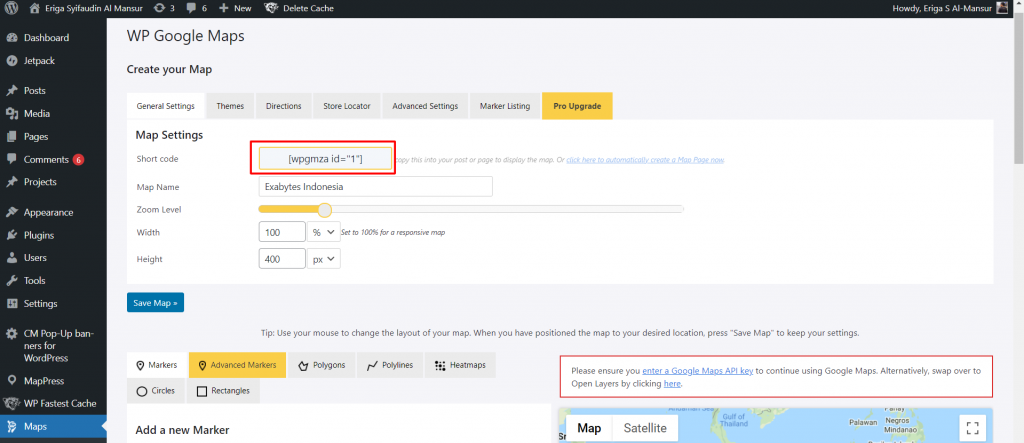Screen dimensions: 1024x443
Task: Select the Map view button
Action: pyautogui.click(x=589, y=429)
